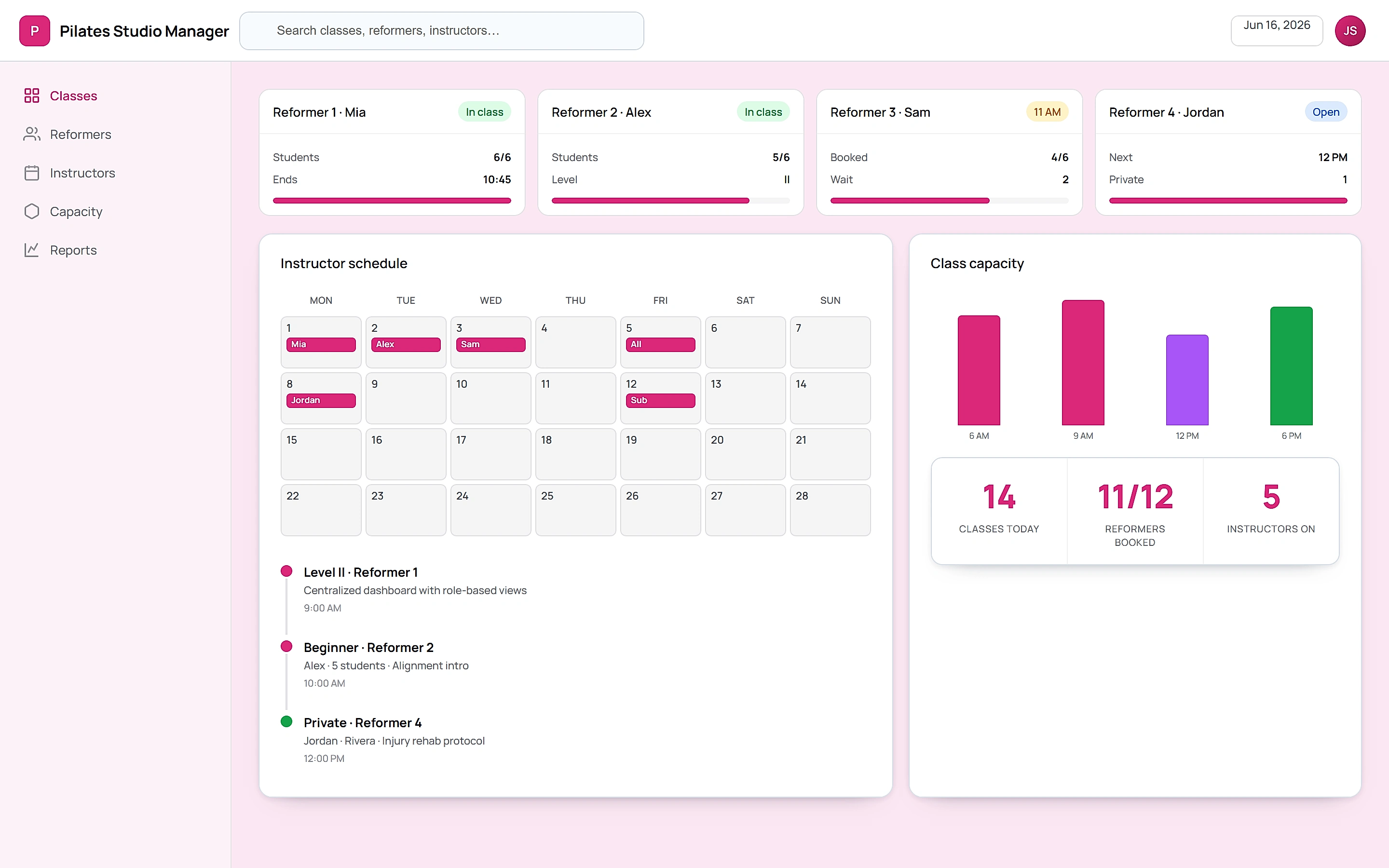Click the 6 AM capacity bar
Image resolution: width=1389 pixels, height=868 pixels.
point(979,370)
